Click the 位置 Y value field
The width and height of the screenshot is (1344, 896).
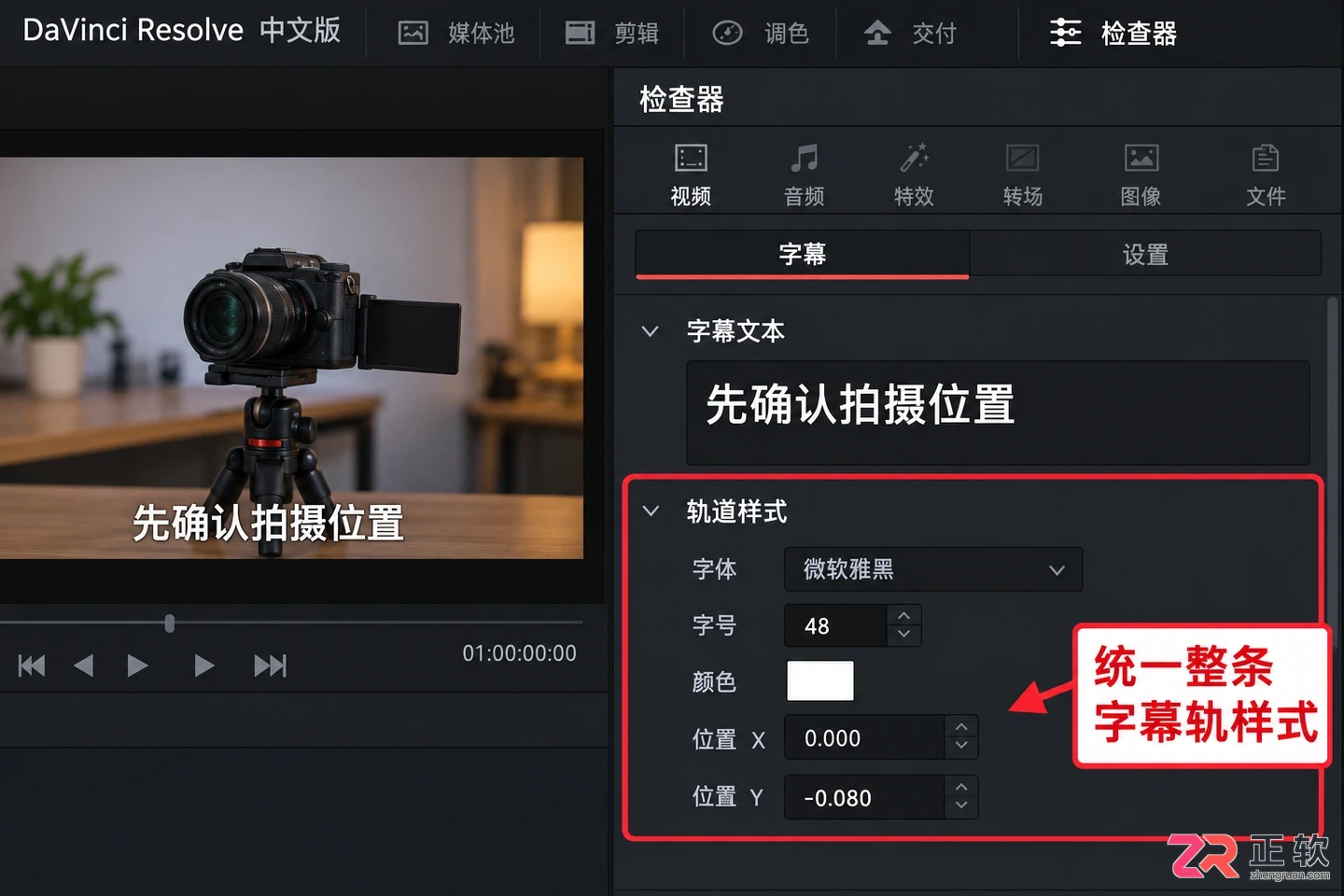coord(864,797)
